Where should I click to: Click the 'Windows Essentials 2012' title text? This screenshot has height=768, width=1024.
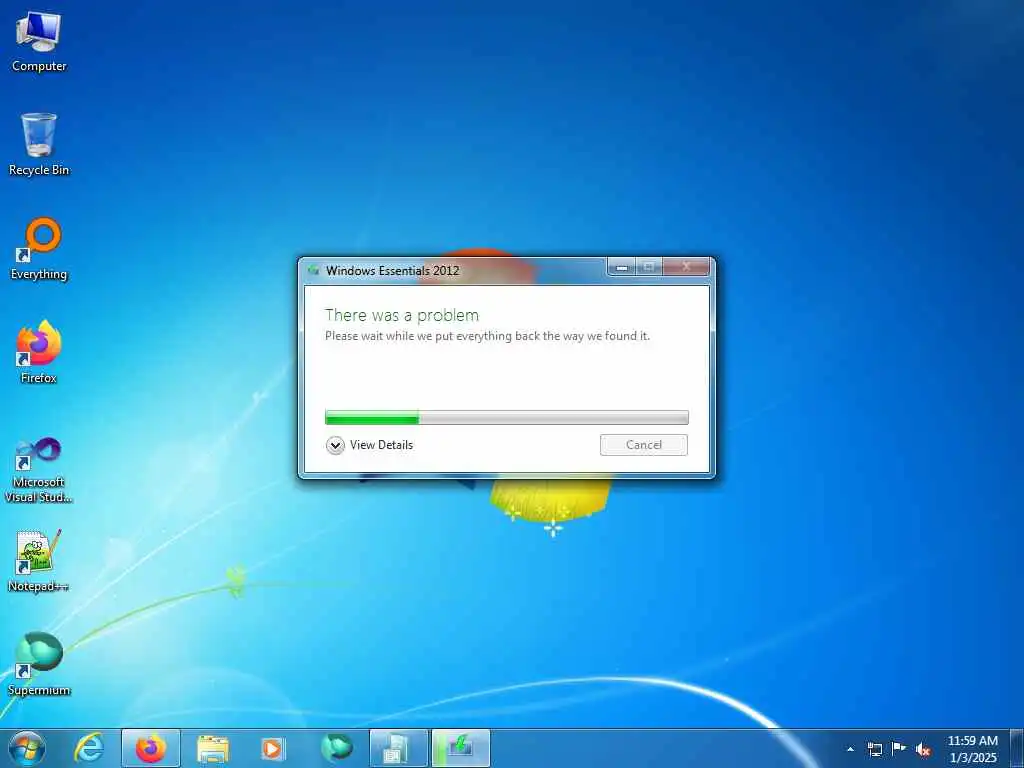[392, 270]
